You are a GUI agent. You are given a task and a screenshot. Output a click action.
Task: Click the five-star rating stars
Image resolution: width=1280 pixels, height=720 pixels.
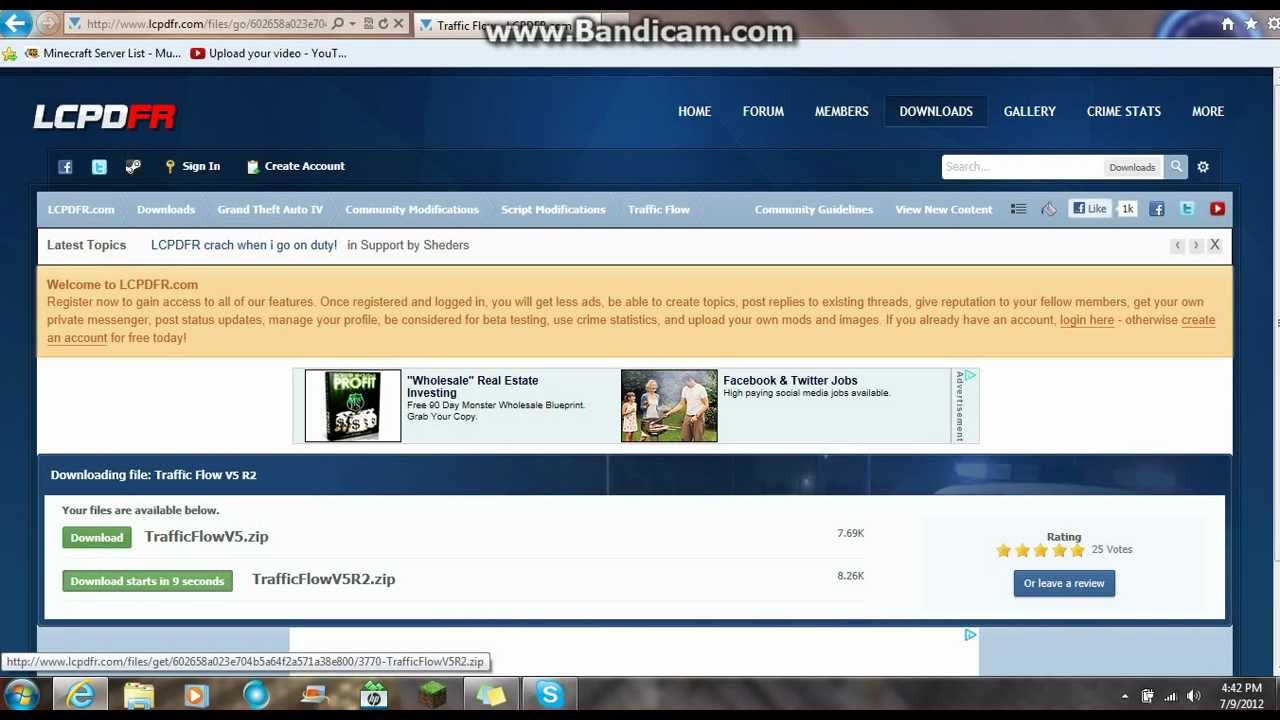click(1040, 550)
